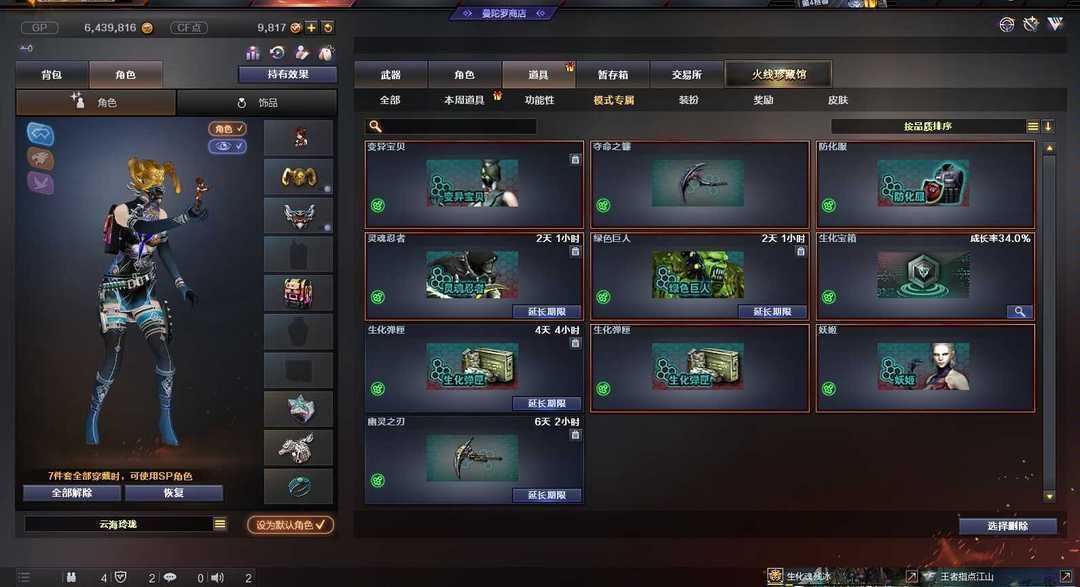Select the golden horns accessory slot

pos(298,177)
